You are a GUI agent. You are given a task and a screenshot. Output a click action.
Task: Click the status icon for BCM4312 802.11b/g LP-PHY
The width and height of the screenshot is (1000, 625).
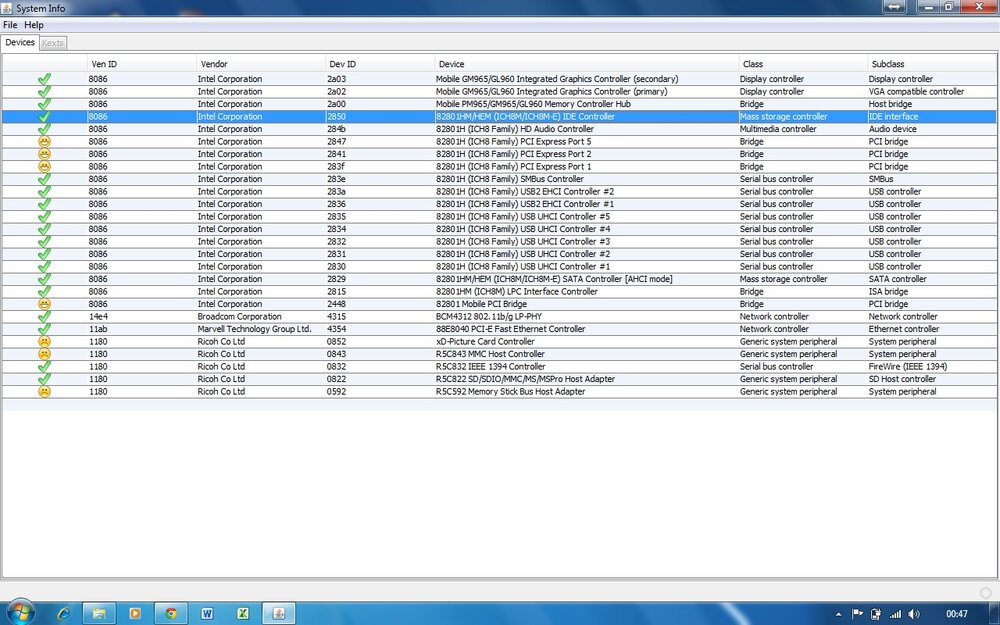(x=44, y=317)
